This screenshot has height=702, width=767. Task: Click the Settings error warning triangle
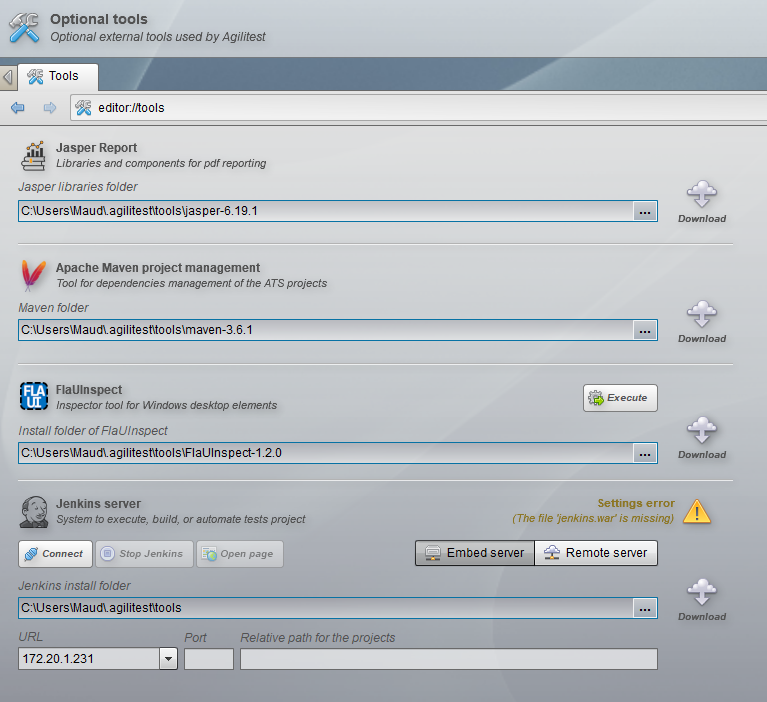697,511
